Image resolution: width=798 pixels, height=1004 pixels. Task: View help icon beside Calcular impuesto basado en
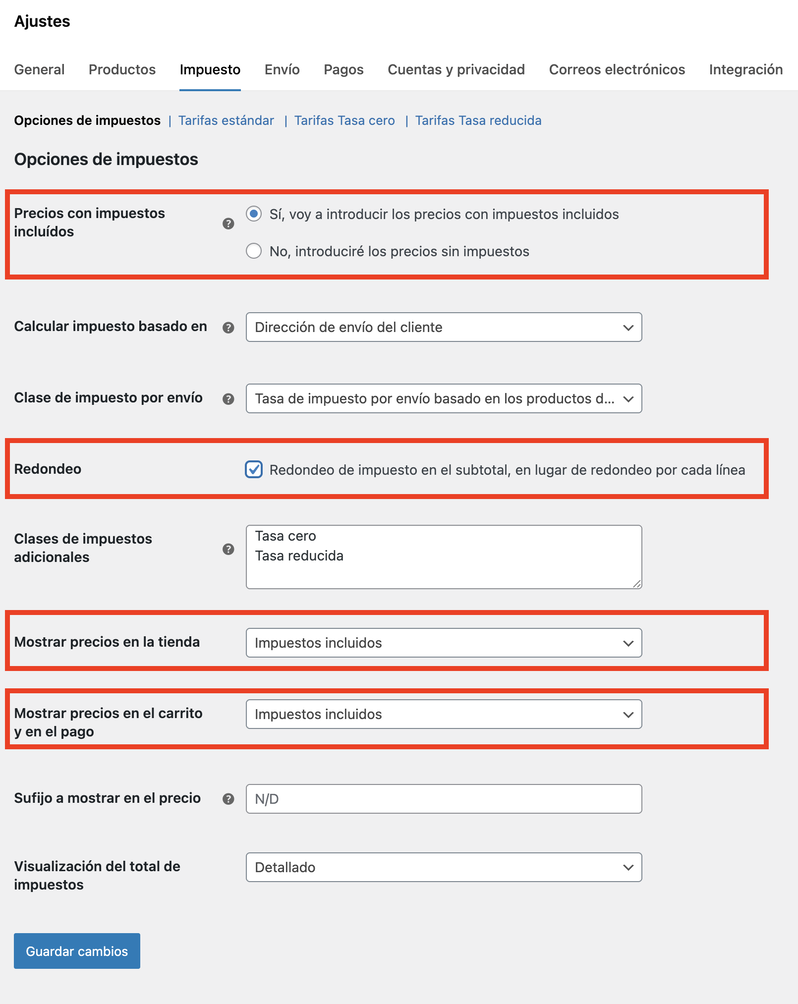click(228, 327)
